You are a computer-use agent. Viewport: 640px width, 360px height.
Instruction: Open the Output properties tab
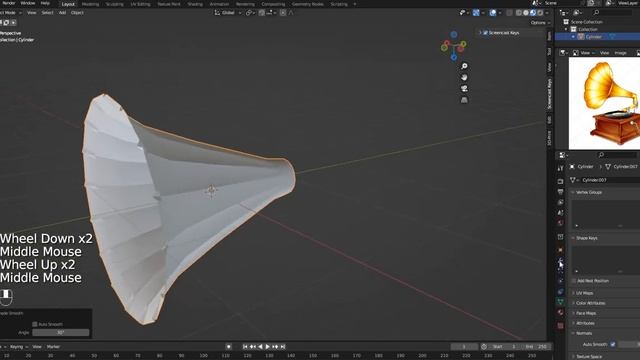coord(560,192)
